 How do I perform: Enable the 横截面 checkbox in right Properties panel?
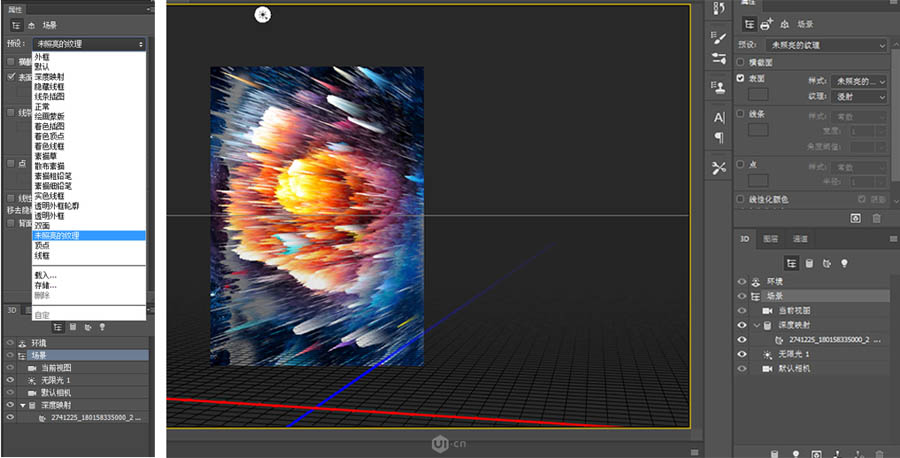741,60
